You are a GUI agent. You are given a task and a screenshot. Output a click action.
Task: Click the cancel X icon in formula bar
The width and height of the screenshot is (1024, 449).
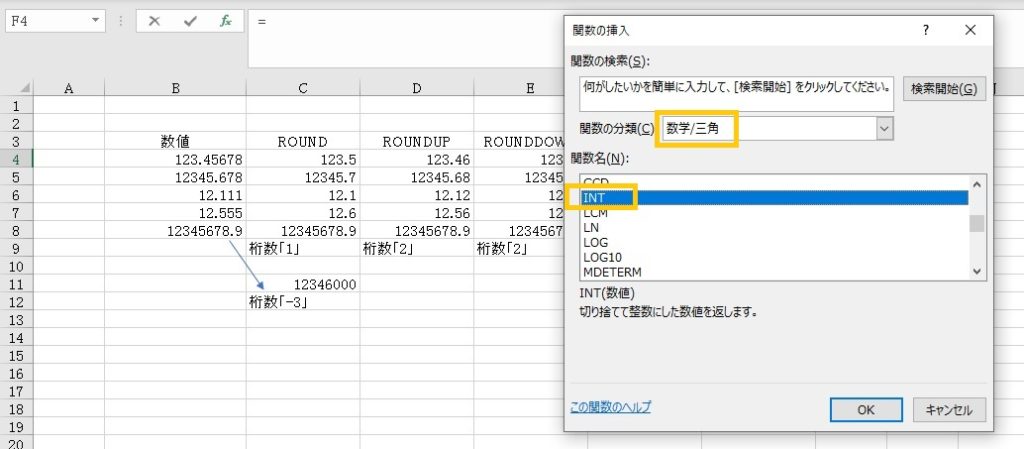point(154,20)
